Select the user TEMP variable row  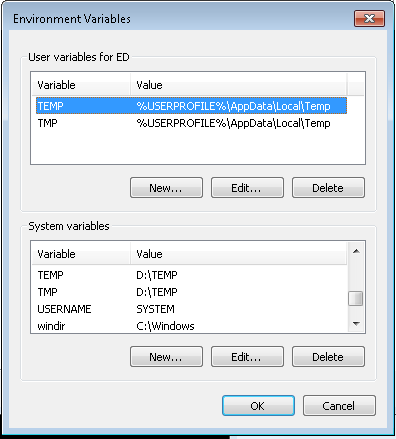point(191,106)
